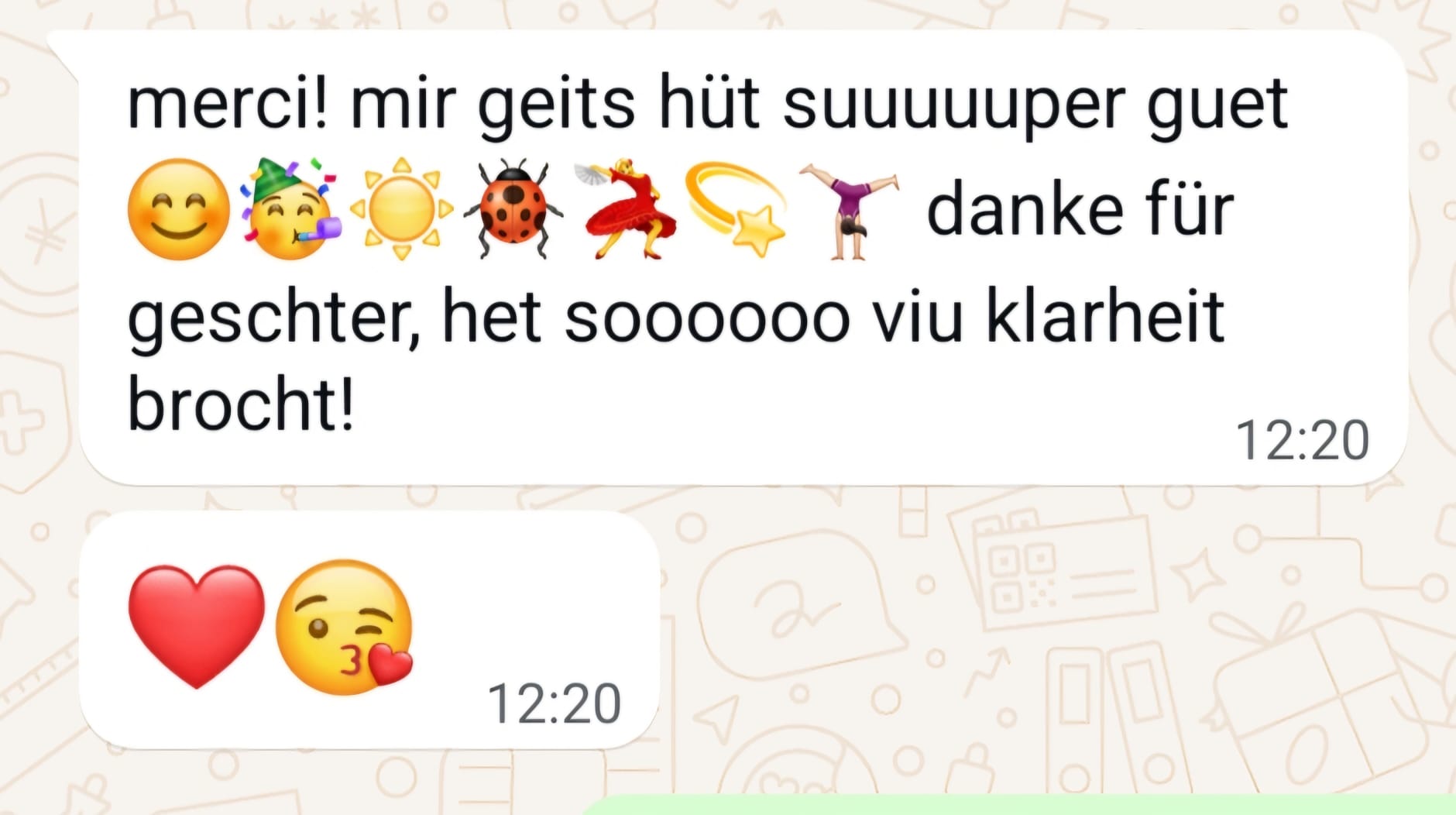
Task: Click the red dress dancer emoji
Action: [x=627, y=209]
